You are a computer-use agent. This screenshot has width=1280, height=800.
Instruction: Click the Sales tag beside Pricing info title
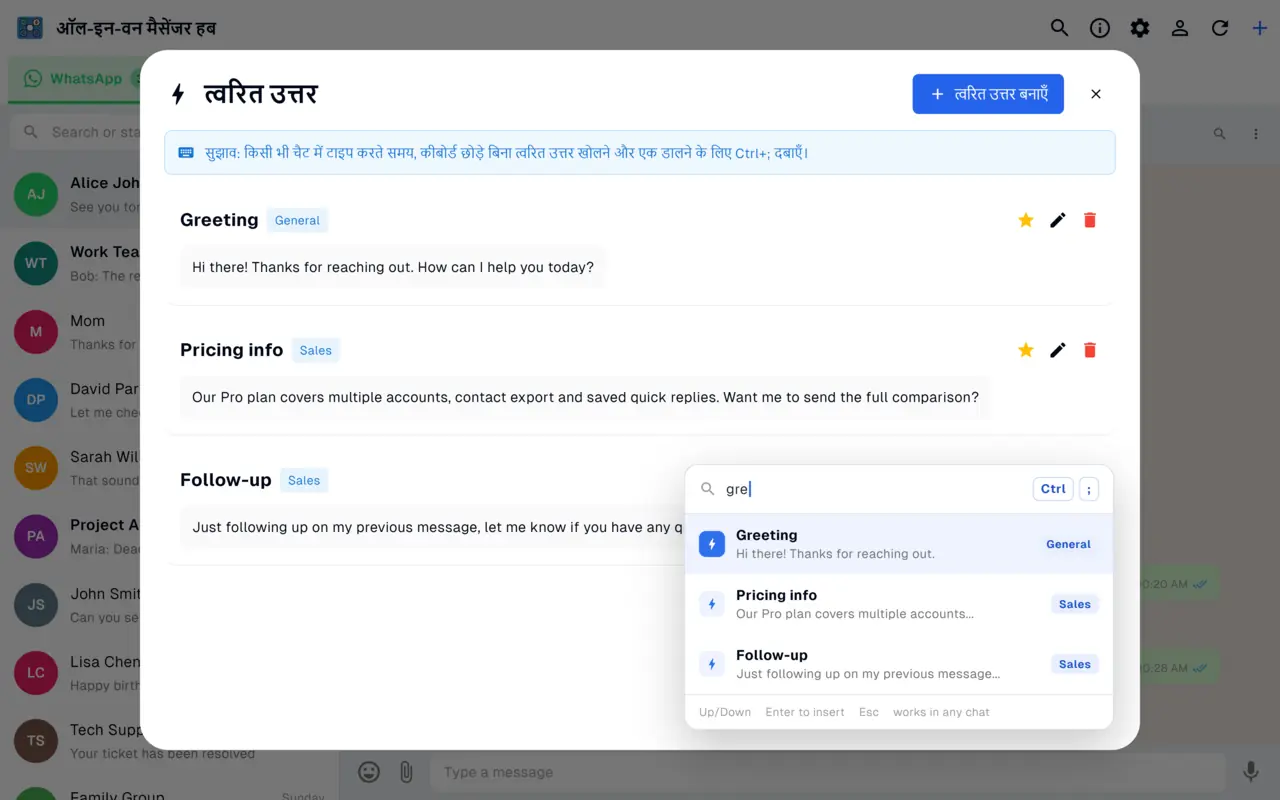[x=315, y=350]
